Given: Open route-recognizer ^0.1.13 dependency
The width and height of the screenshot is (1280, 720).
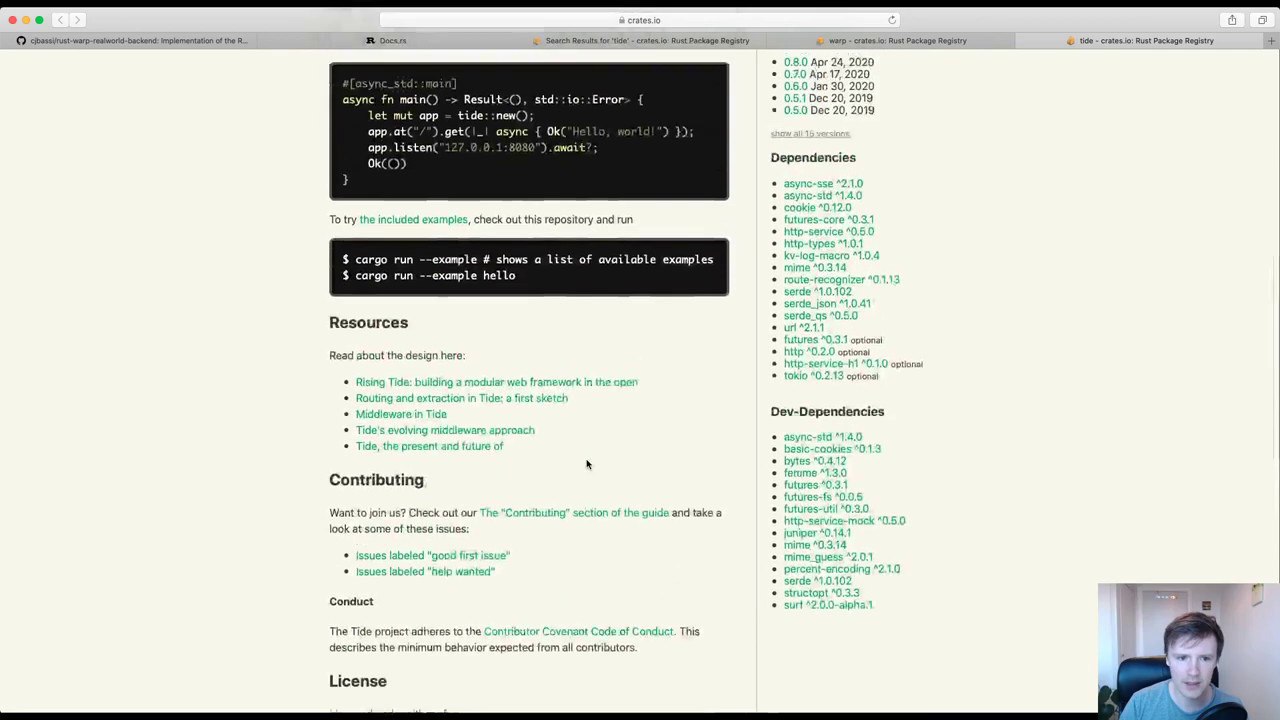Looking at the screenshot, I should pos(841,280).
